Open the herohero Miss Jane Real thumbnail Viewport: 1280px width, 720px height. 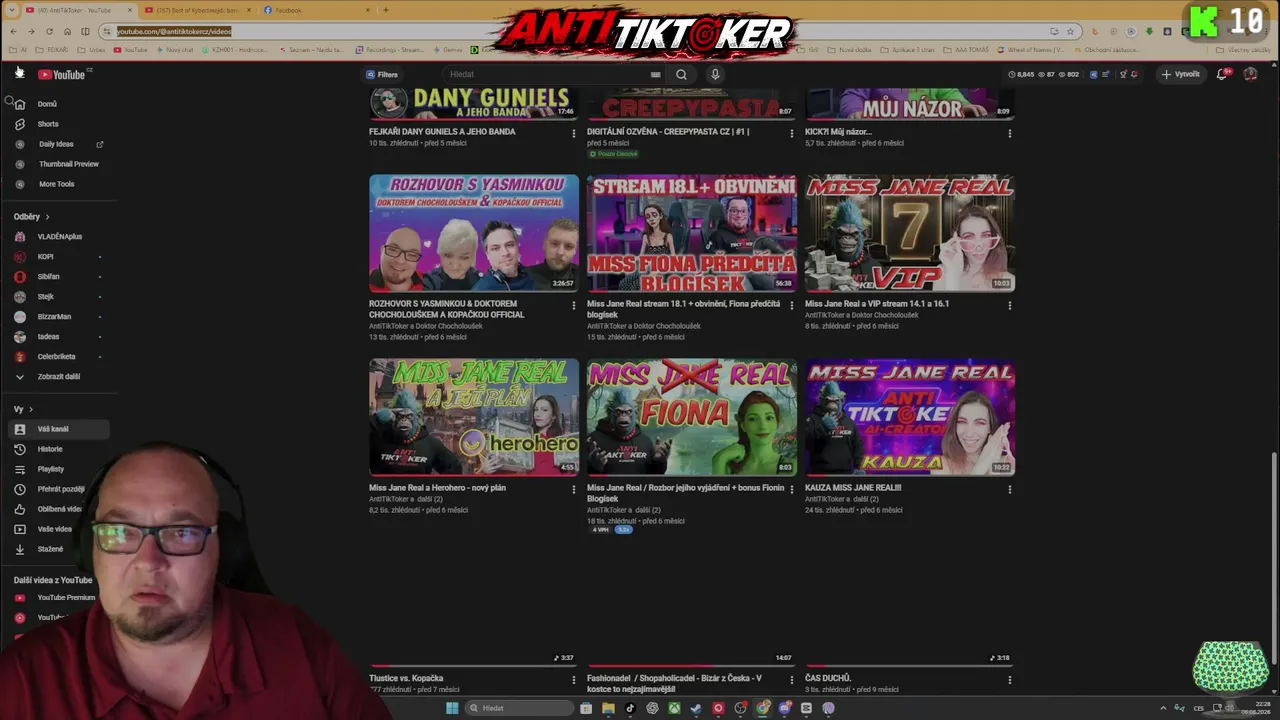coord(474,417)
